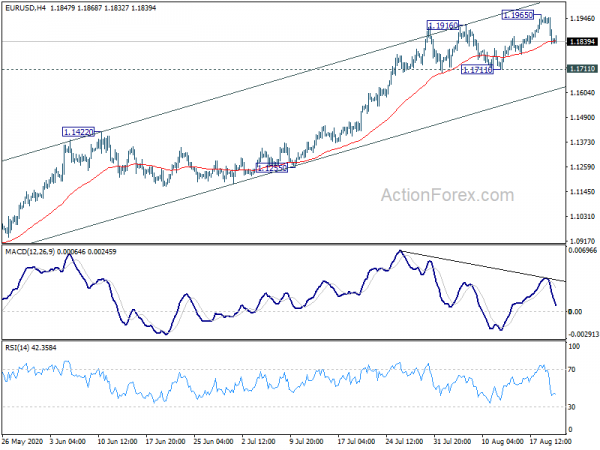
Task: Click the 2 Jul 12:00 time label
Action: [x=260, y=441]
